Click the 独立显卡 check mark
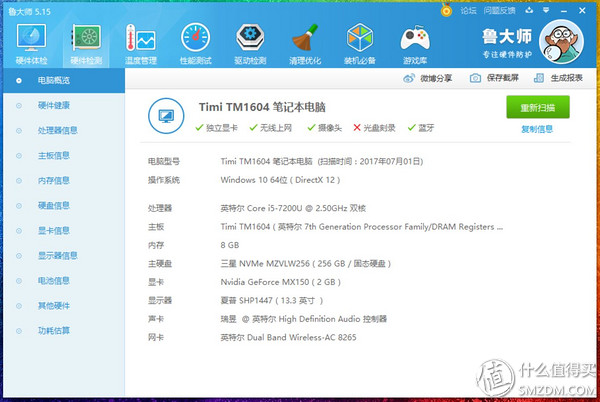The image size is (600, 402). click(x=199, y=127)
